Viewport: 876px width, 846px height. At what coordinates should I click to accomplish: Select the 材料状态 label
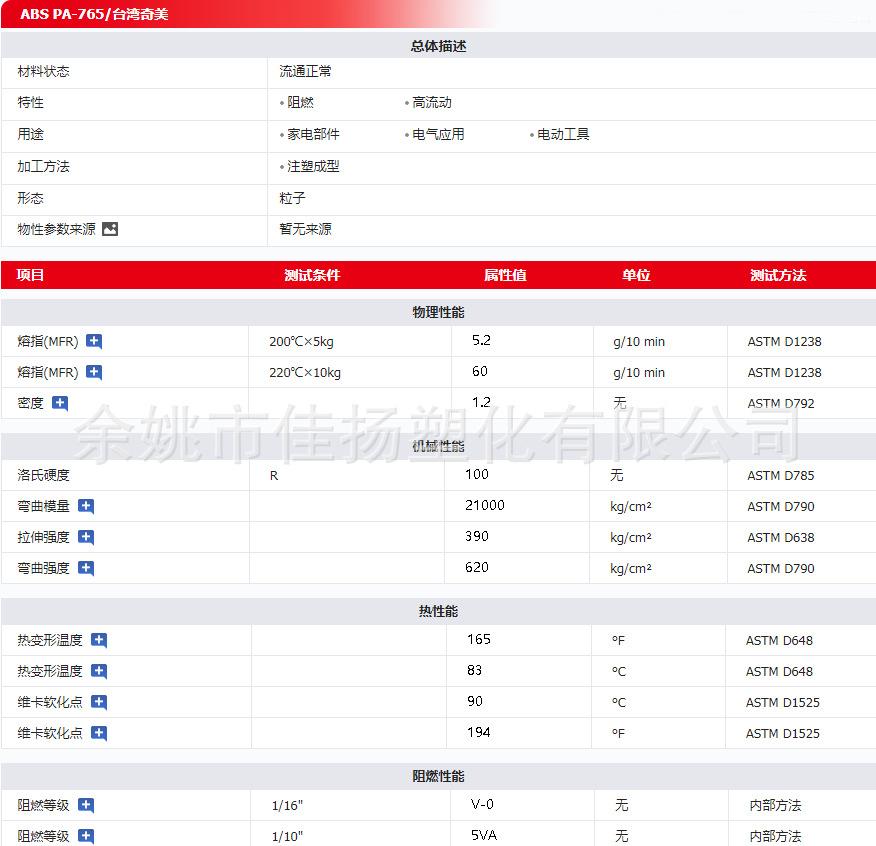pyautogui.click(x=44, y=72)
